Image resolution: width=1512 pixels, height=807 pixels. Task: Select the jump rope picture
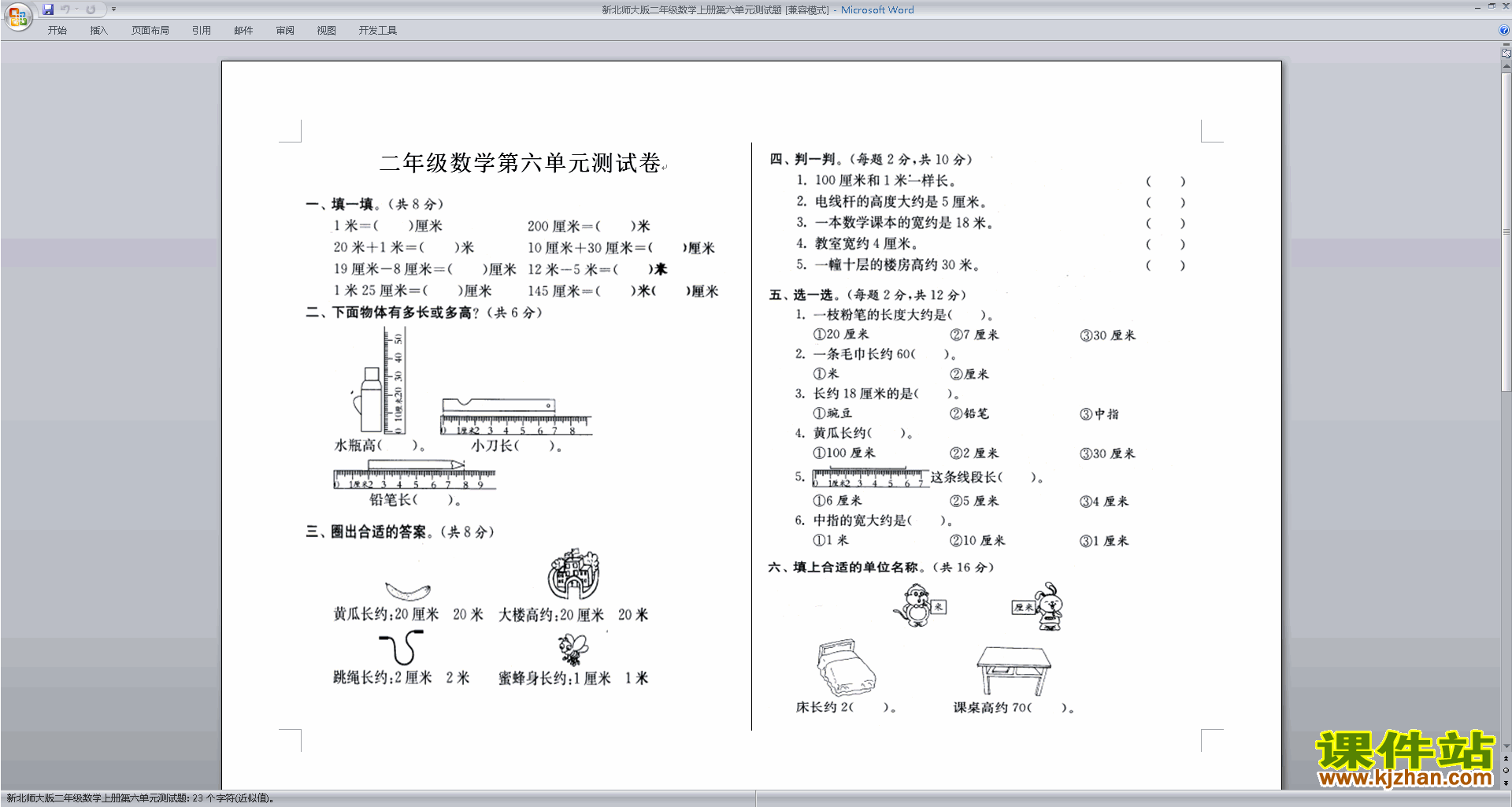click(402, 649)
